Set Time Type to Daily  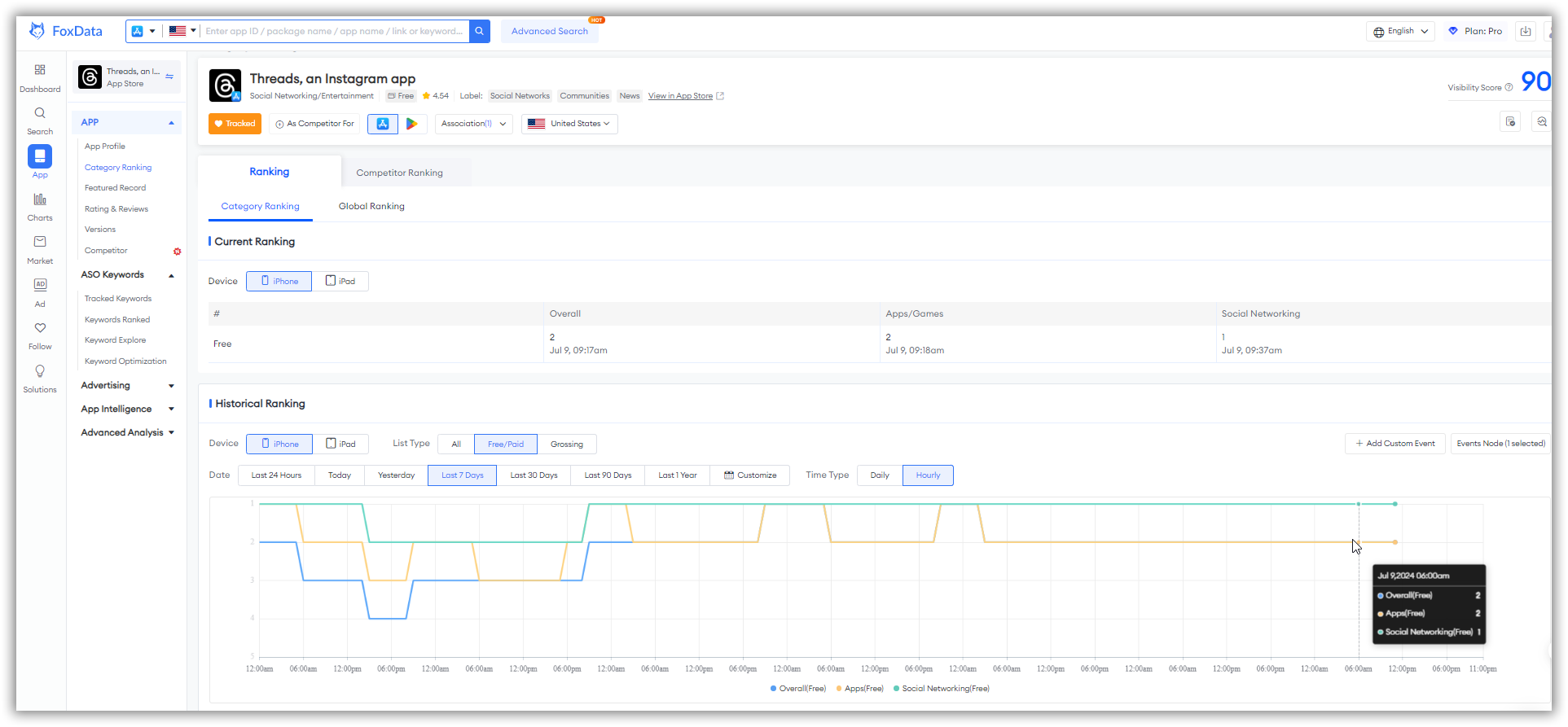pyautogui.click(x=880, y=475)
